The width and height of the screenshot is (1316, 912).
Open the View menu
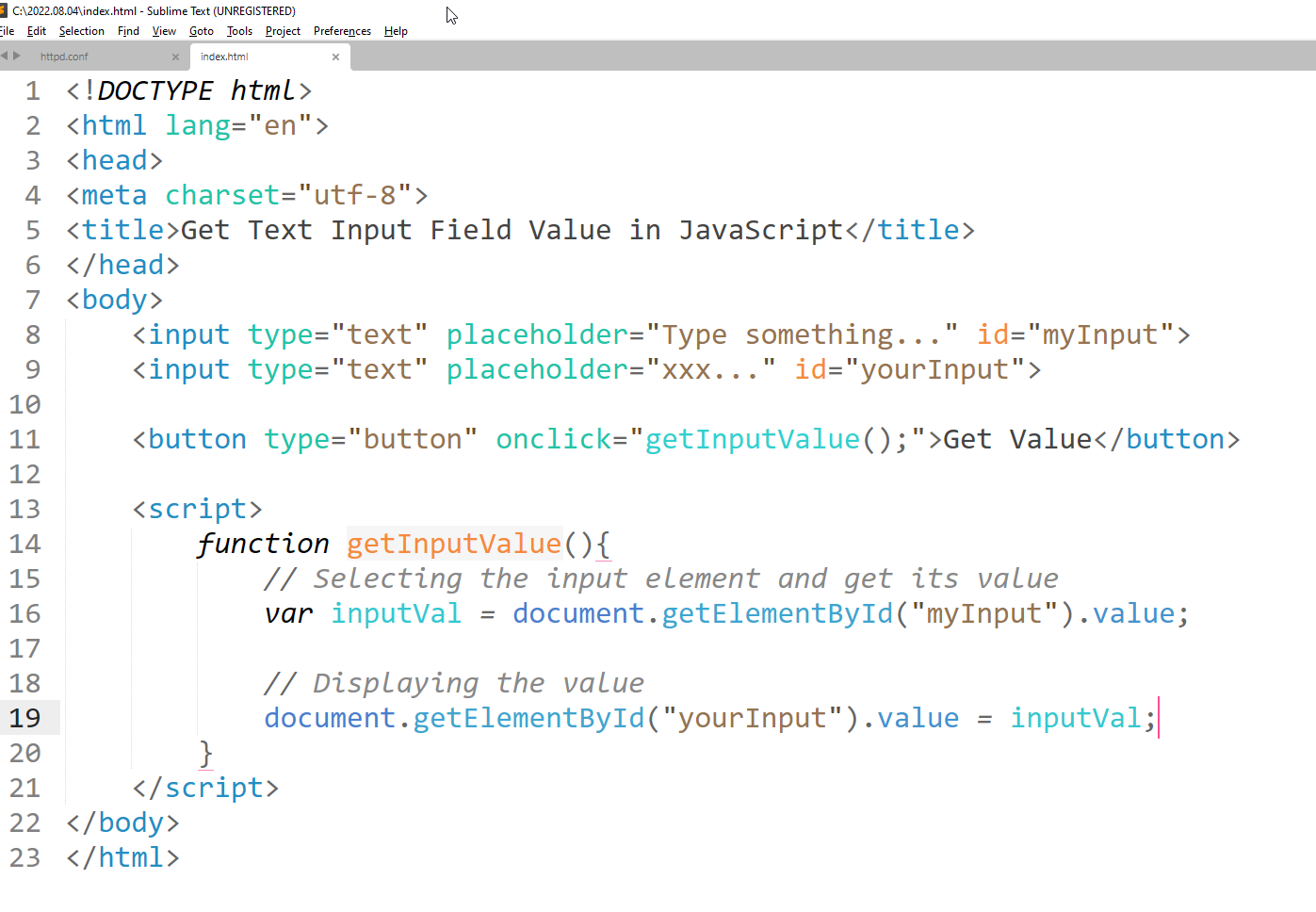164,31
